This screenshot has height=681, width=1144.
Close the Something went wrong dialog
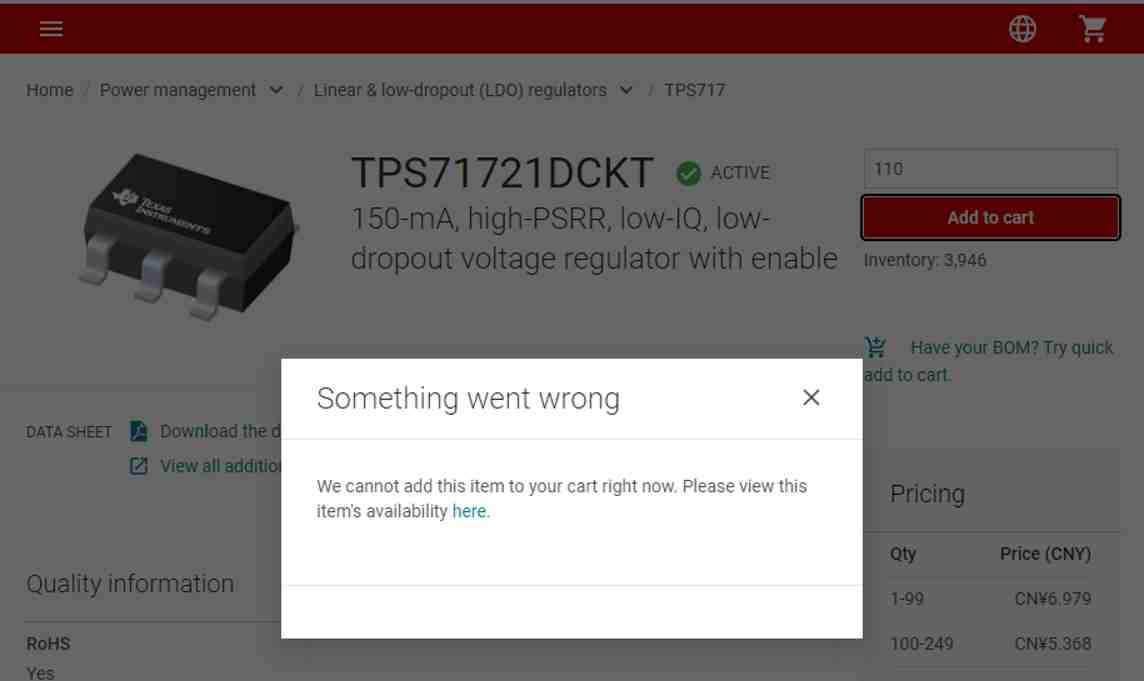(811, 398)
